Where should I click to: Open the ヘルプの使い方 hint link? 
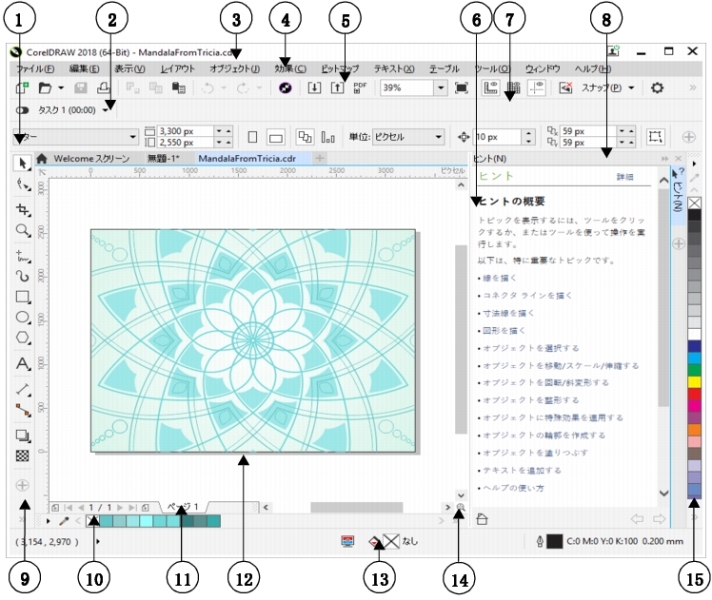pos(513,487)
